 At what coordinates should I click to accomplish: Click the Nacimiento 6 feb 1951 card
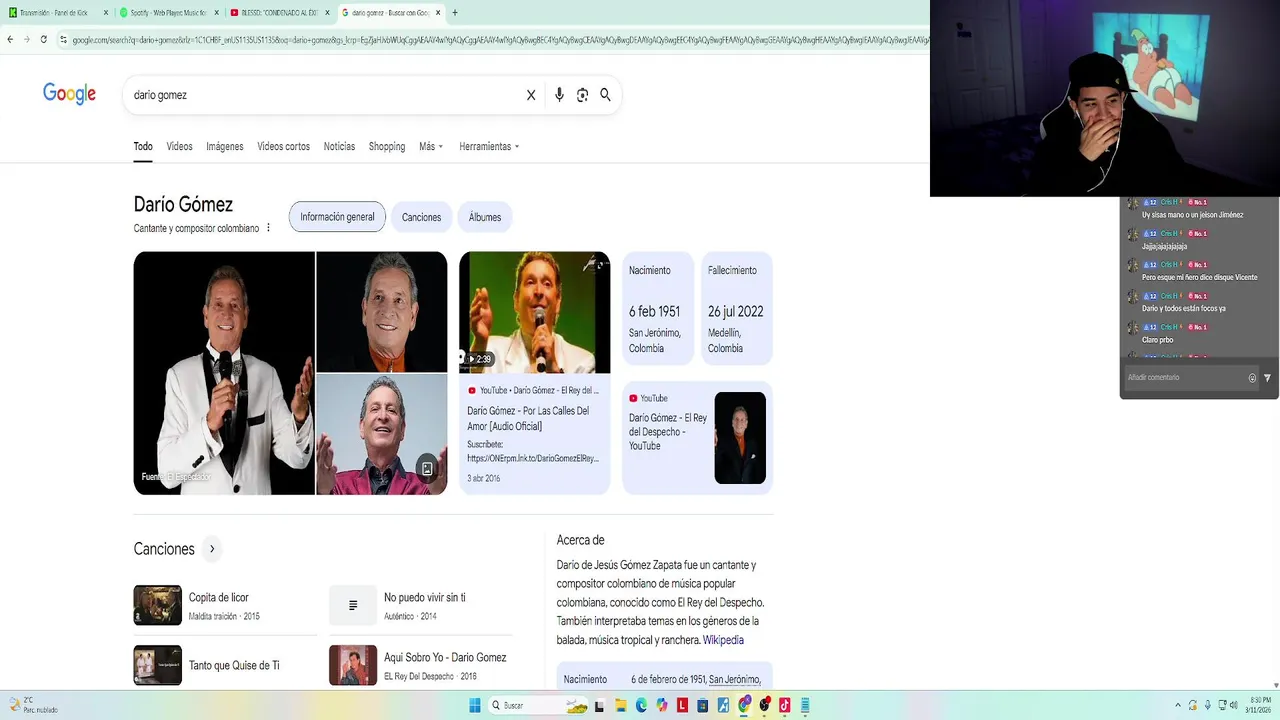point(657,308)
